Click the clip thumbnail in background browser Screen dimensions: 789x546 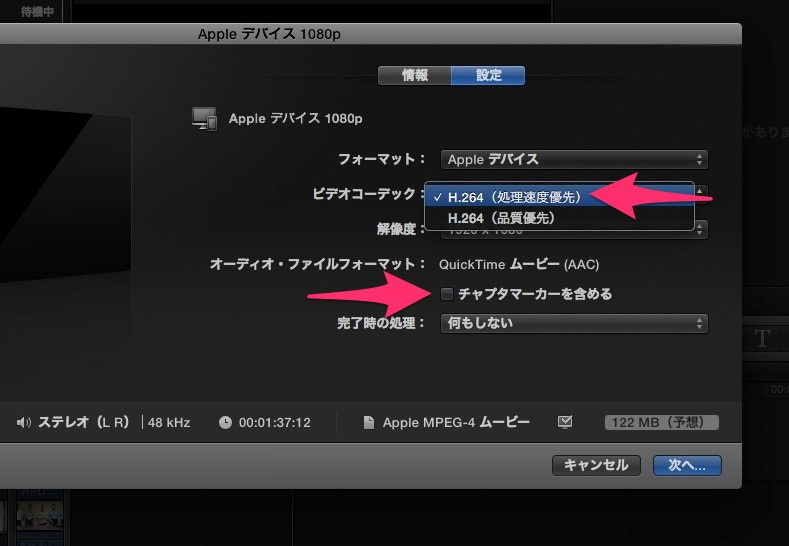(40, 516)
